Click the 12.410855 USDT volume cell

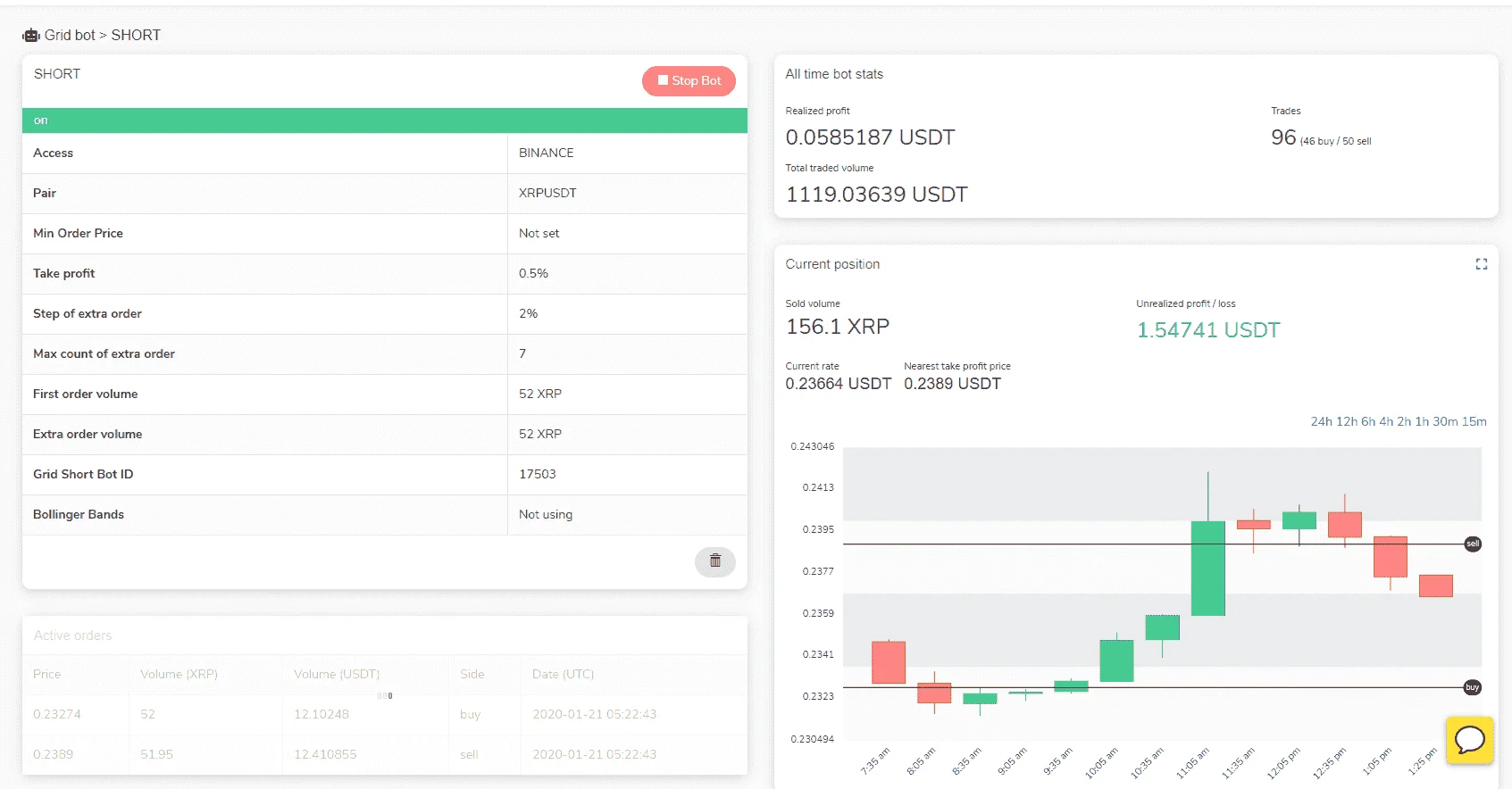coord(325,754)
